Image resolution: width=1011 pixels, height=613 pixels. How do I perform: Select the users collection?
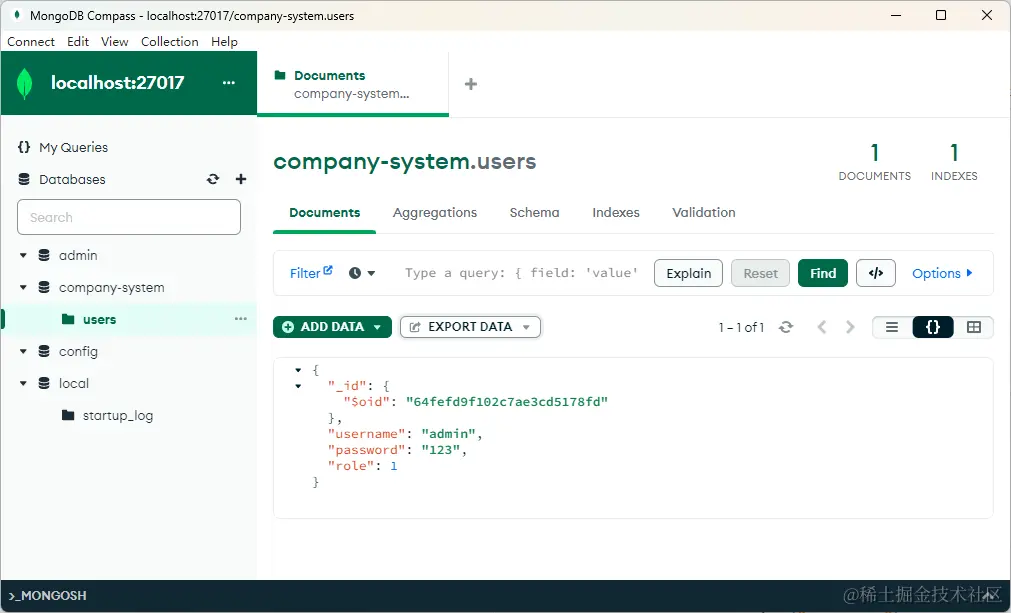pos(99,319)
